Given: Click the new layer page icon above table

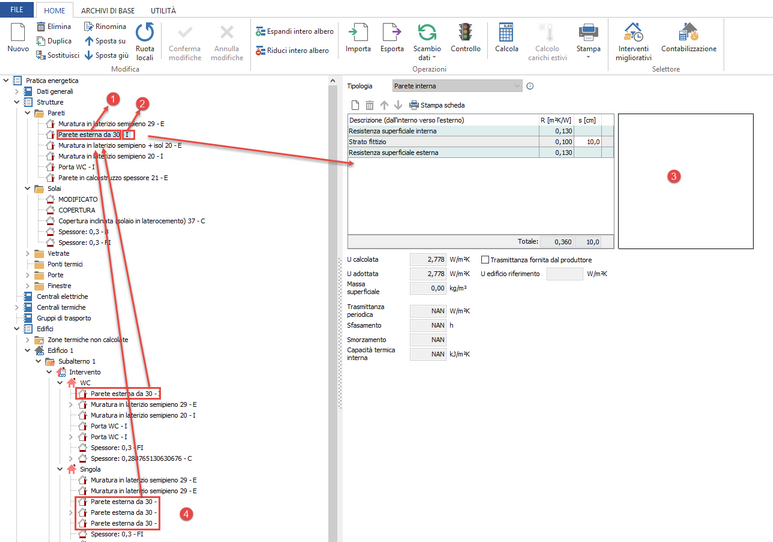Looking at the screenshot, I should [x=355, y=105].
